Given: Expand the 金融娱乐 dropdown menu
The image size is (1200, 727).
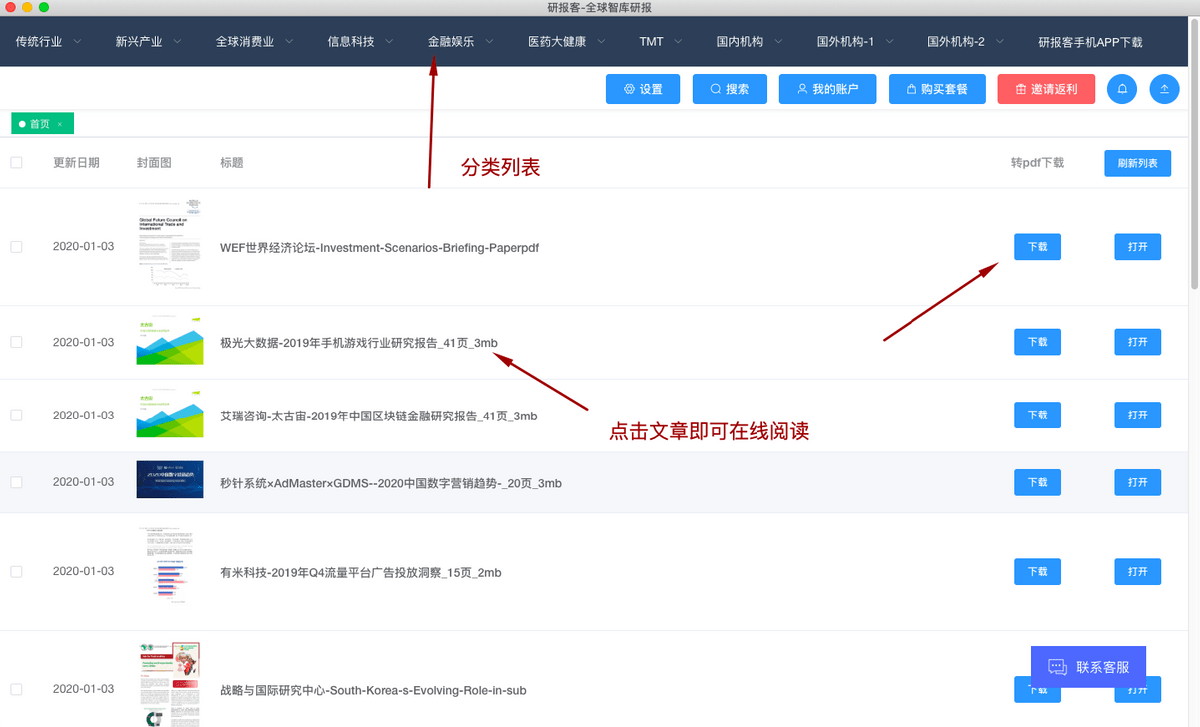Looking at the screenshot, I should coord(461,42).
